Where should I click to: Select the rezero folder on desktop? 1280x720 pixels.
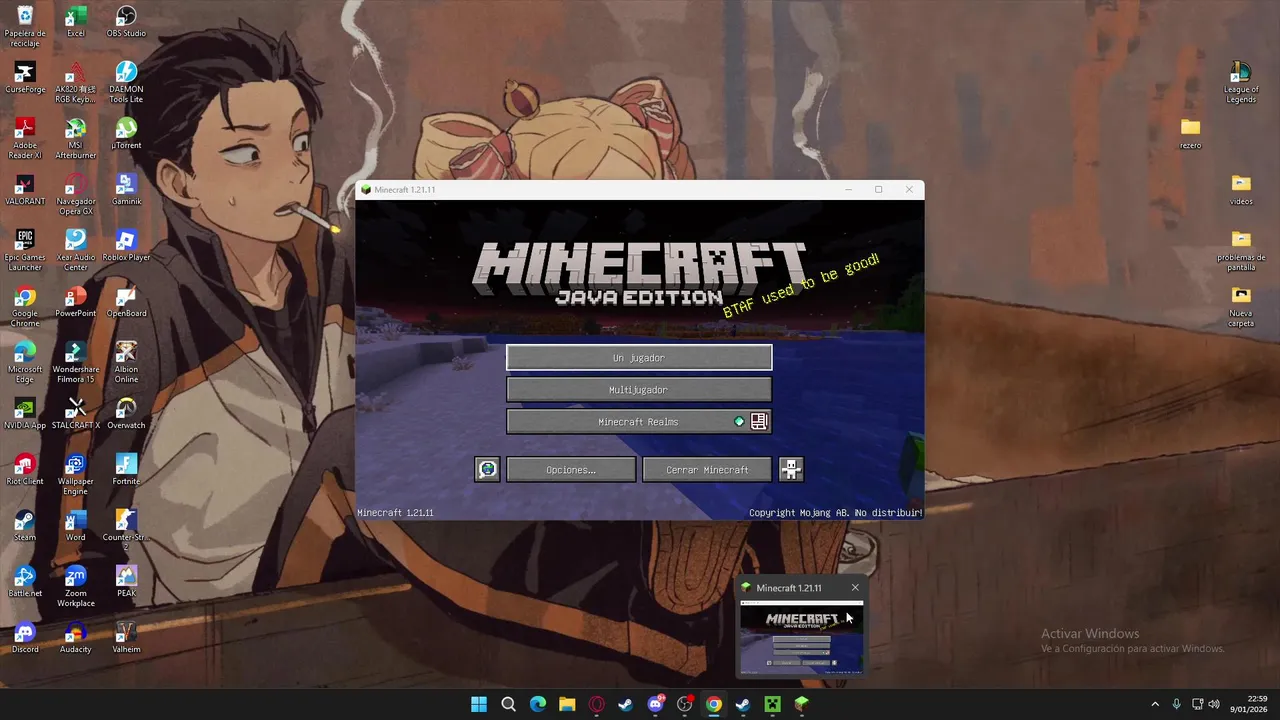(x=1190, y=134)
